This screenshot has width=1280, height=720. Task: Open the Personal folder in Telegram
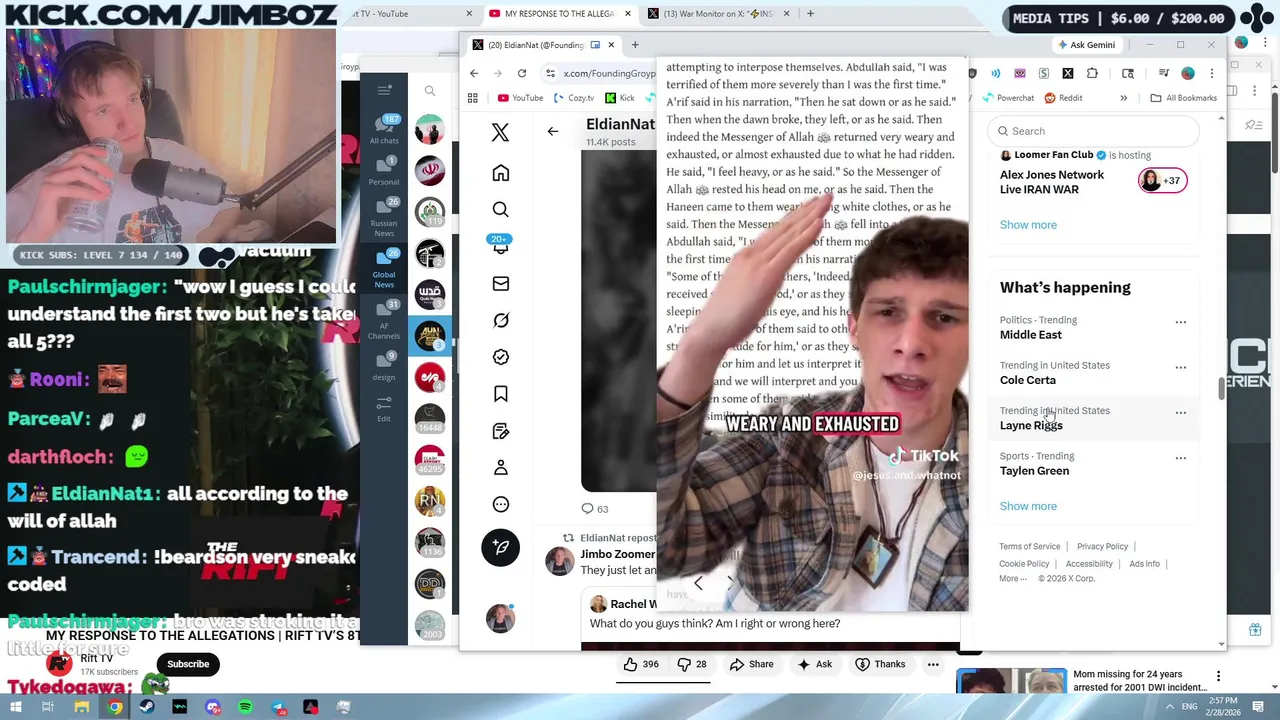[384, 171]
